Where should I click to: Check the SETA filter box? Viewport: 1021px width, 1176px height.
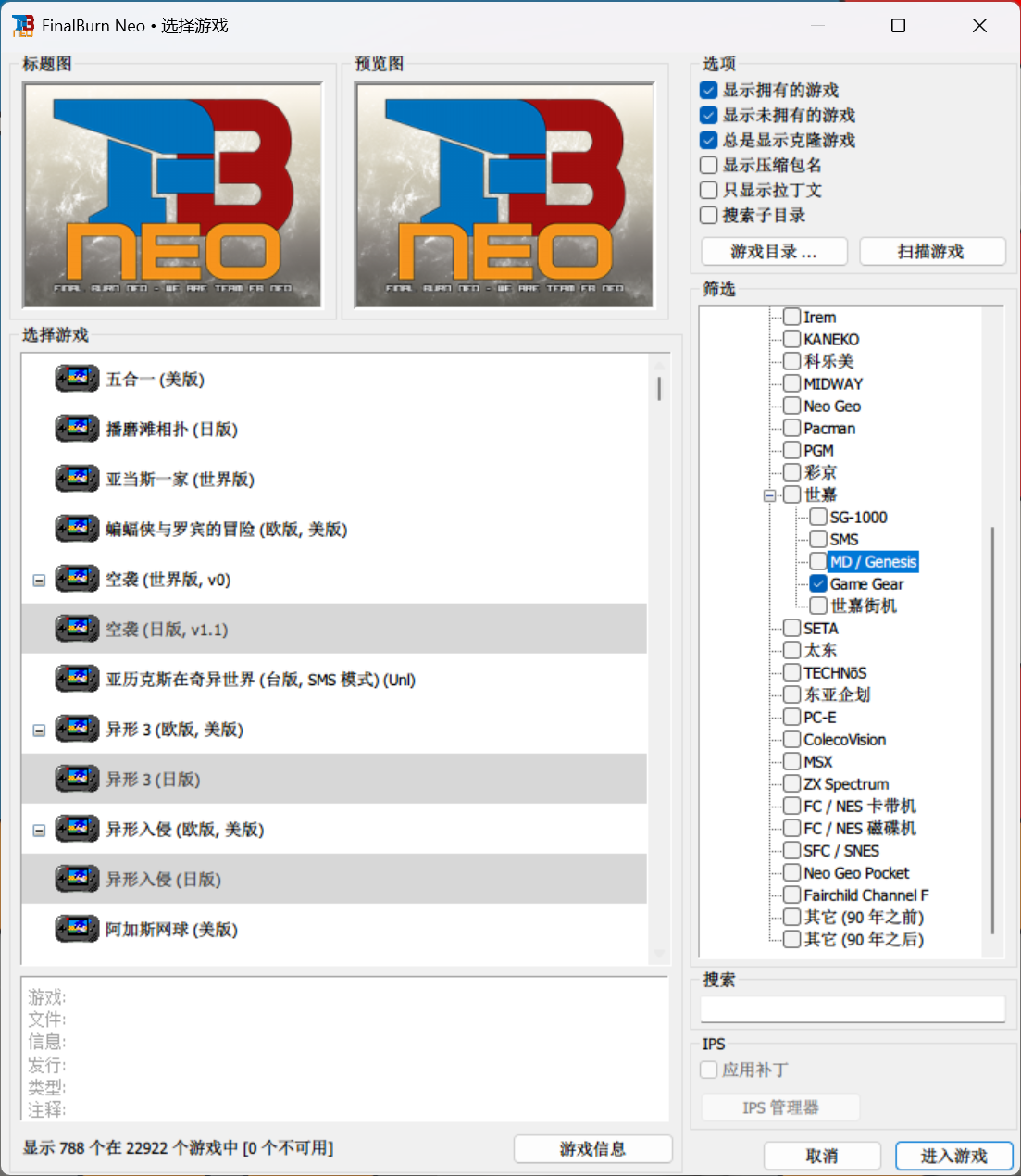pyautogui.click(x=792, y=628)
